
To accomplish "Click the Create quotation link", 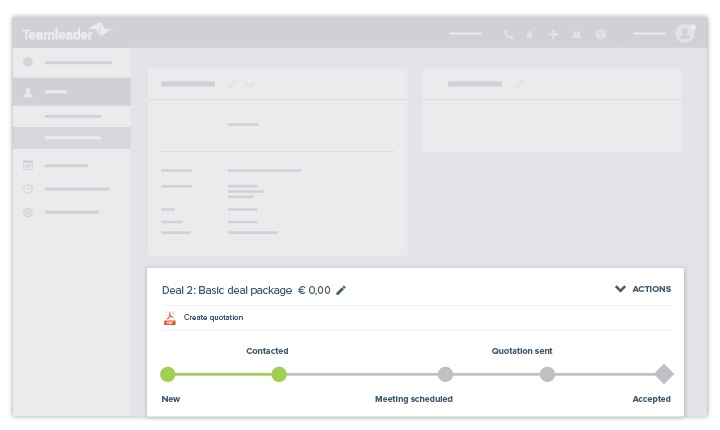I will (x=214, y=317).
